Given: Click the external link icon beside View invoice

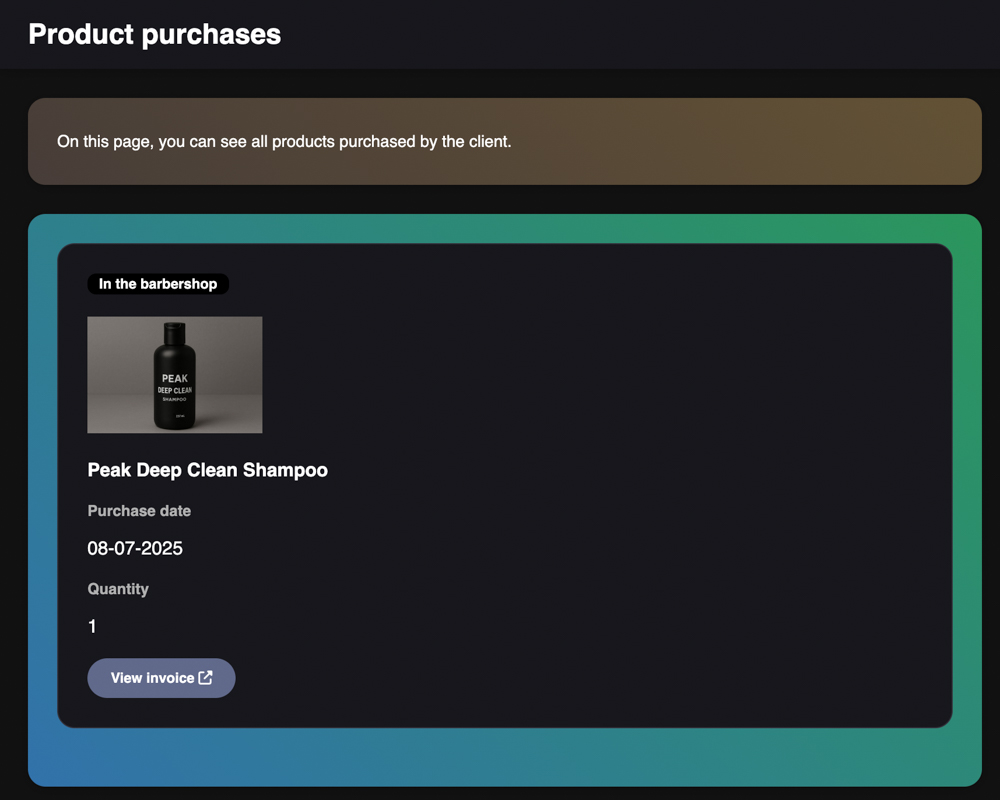Looking at the screenshot, I should point(206,678).
